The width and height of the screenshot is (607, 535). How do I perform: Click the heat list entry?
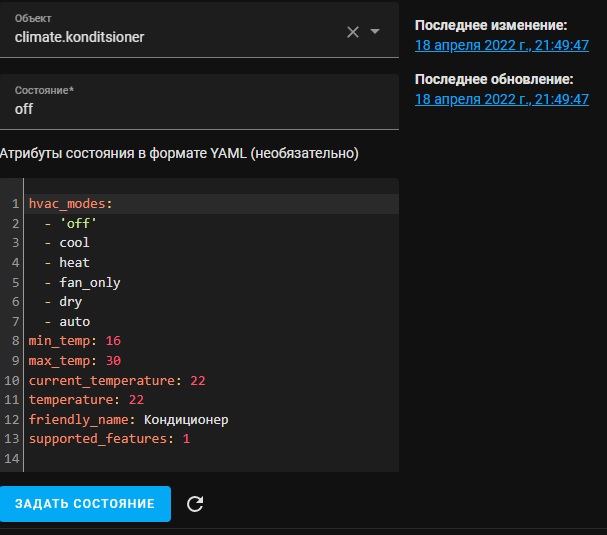[x=74, y=262]
